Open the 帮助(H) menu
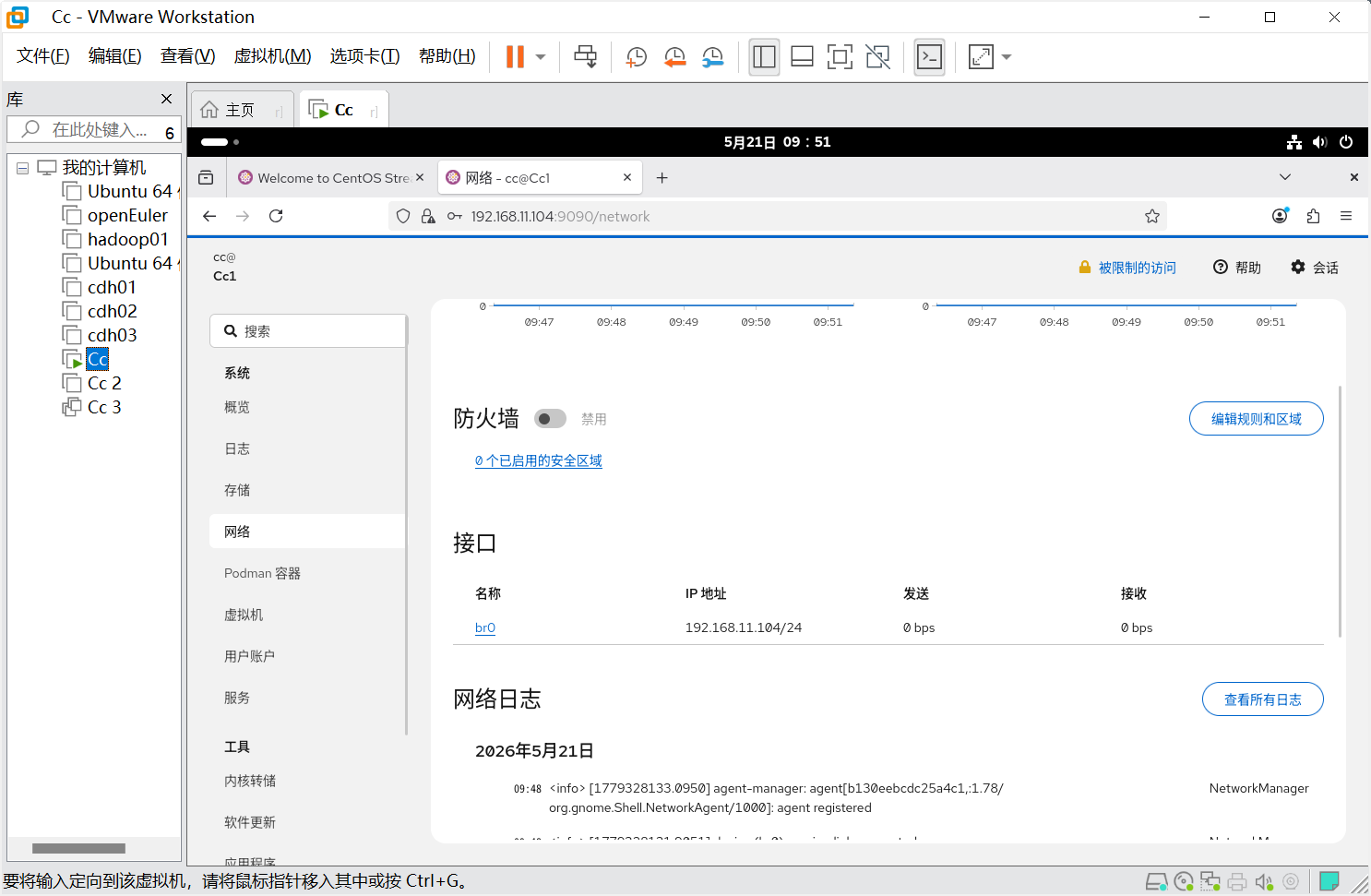Image resolution: width=1371 pixels, height=896 pixels. click(x=447, y=56)
